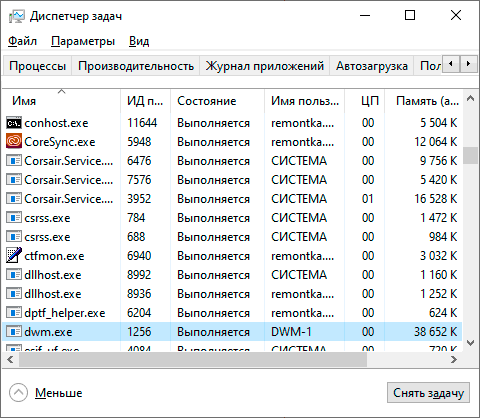Click the ctfmon.exe pen icon
The height and width of the screenshot is (418, 480).
click(x=14, y=255)
